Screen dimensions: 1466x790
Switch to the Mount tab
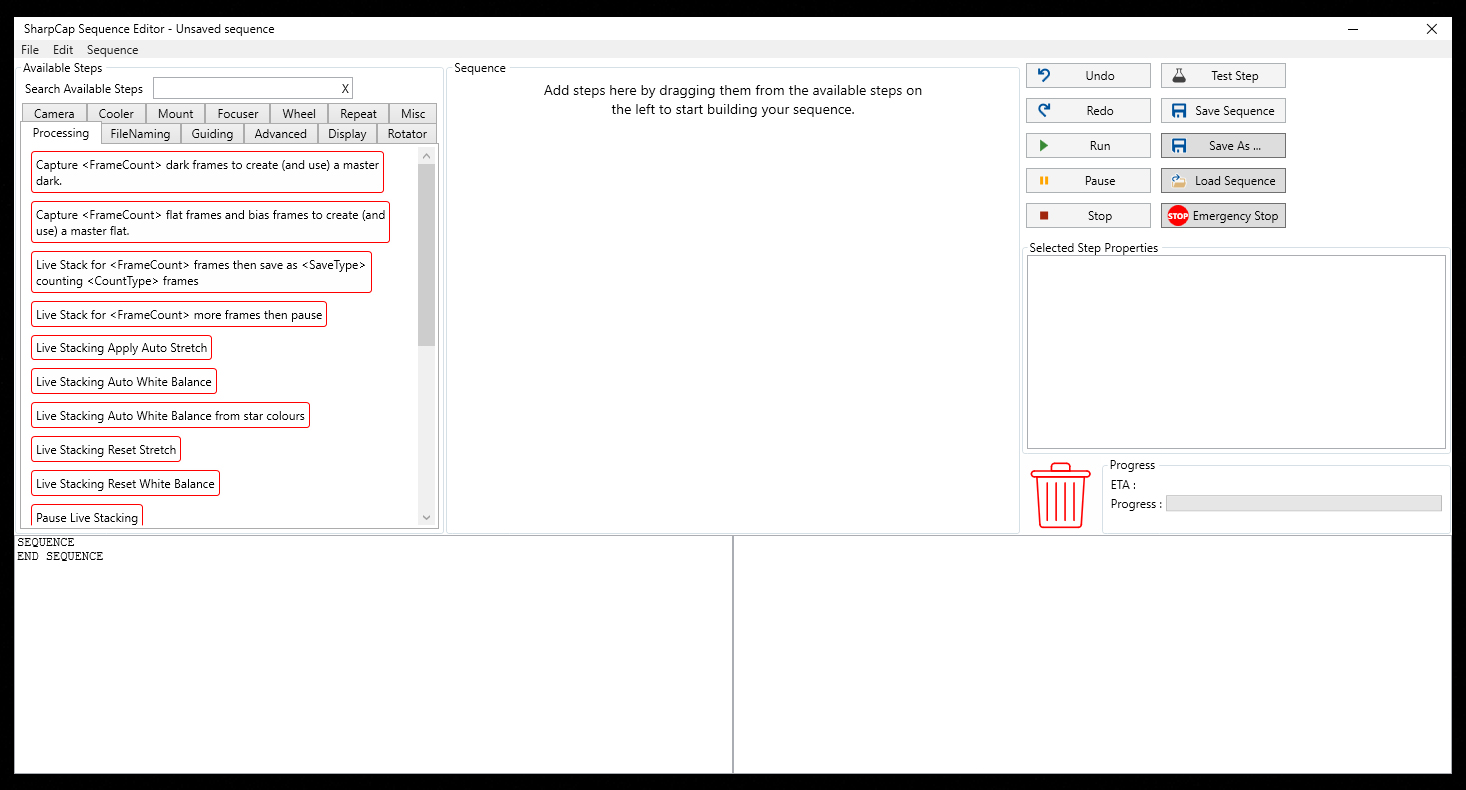[x=176, y=114]
